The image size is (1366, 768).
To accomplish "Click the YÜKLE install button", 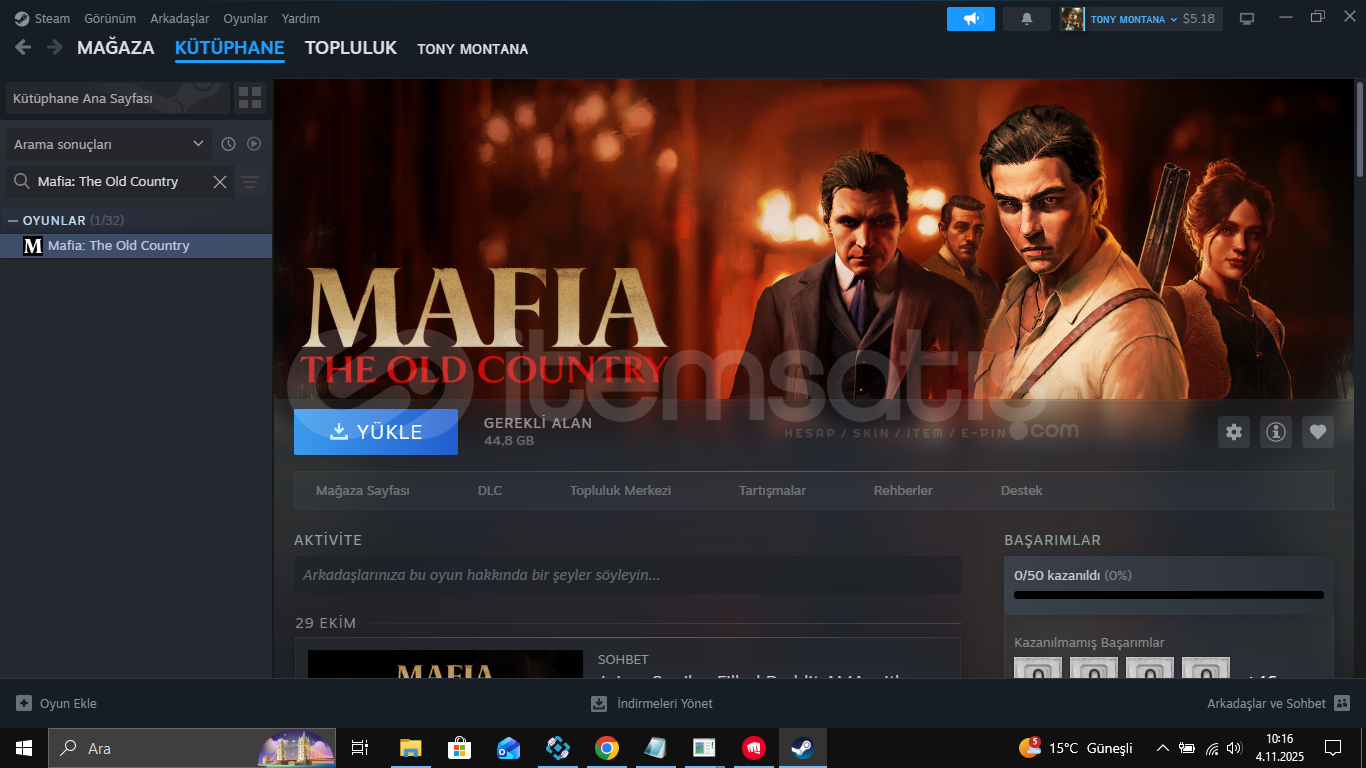I will coord(376,432).
